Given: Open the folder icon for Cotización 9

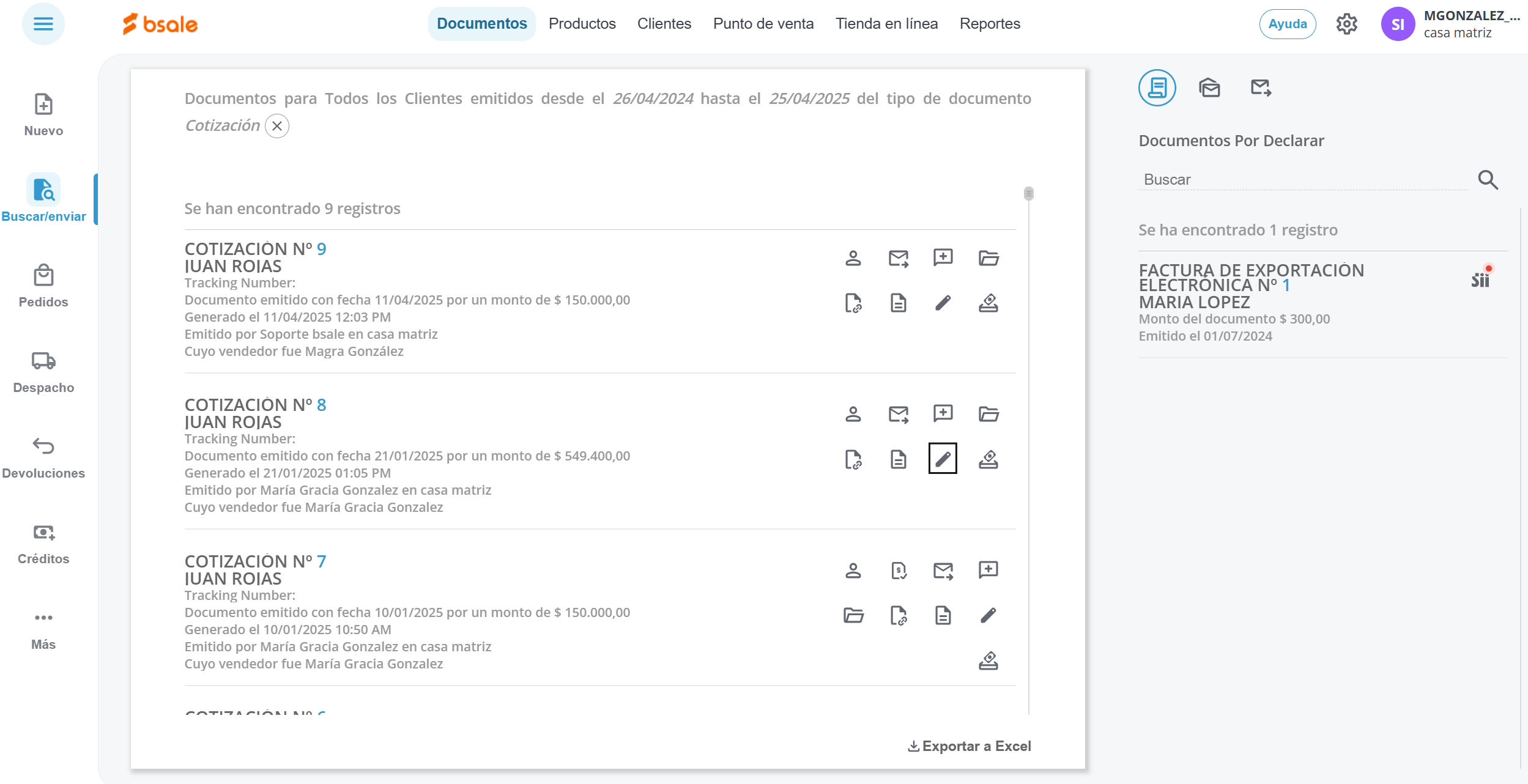Looking at the screenshot, I should point(988,258).
